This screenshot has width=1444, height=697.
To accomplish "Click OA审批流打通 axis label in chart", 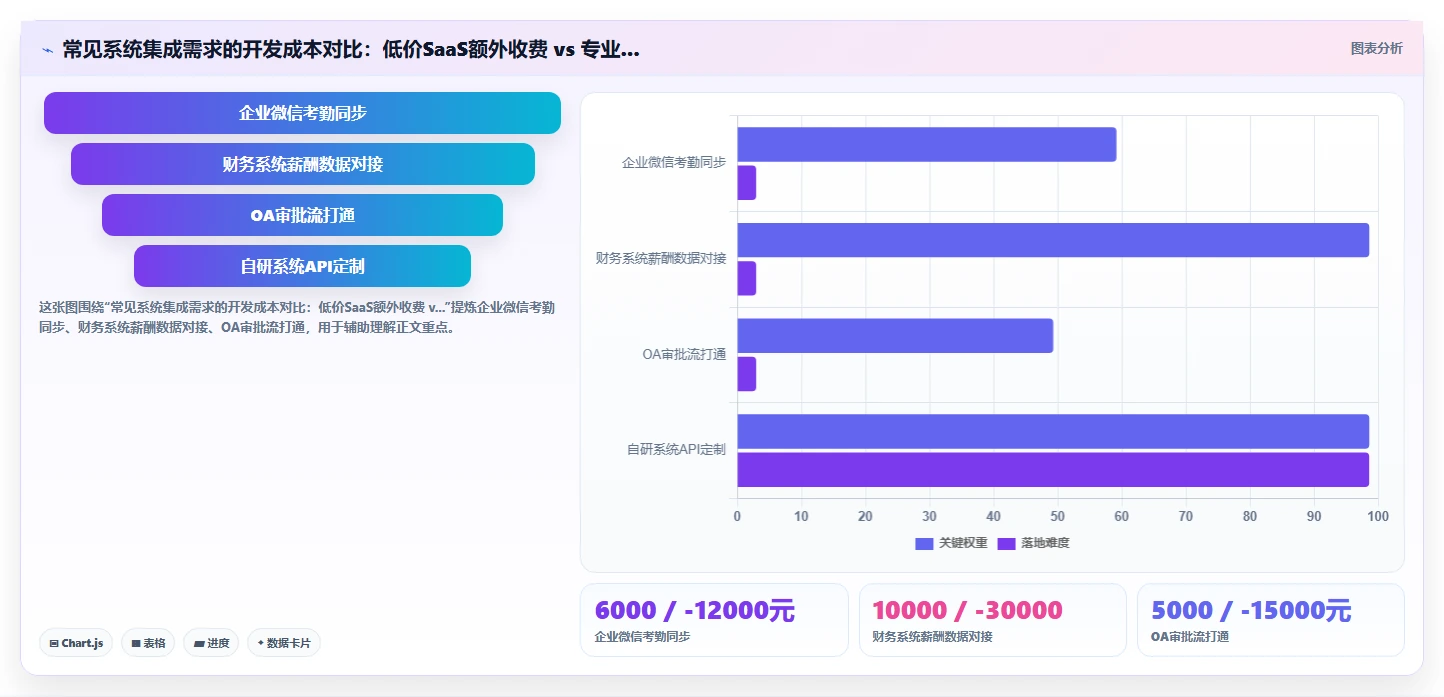I will click(684, 354).
